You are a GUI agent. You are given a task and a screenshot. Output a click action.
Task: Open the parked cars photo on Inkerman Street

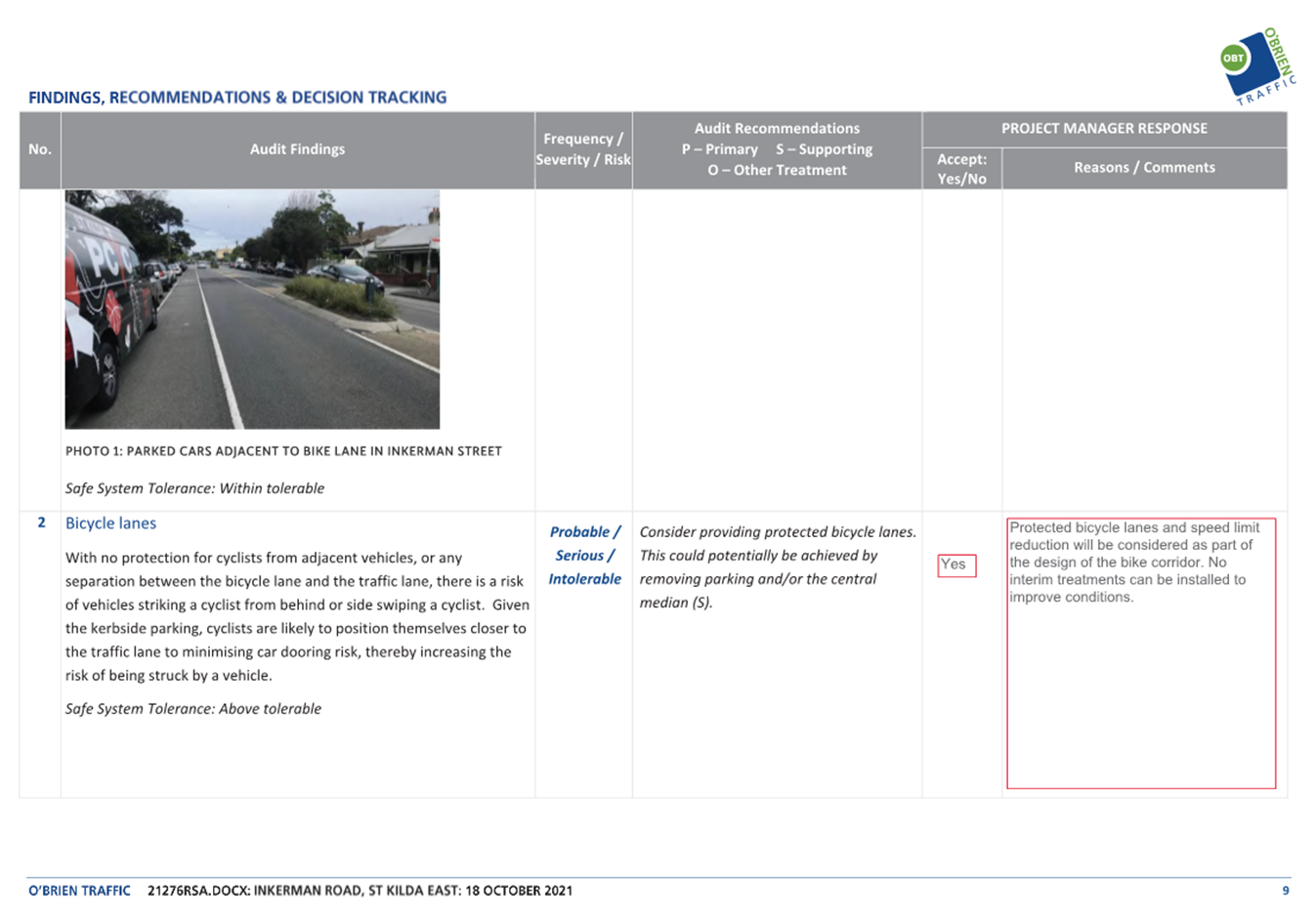(x=252, y=310)
